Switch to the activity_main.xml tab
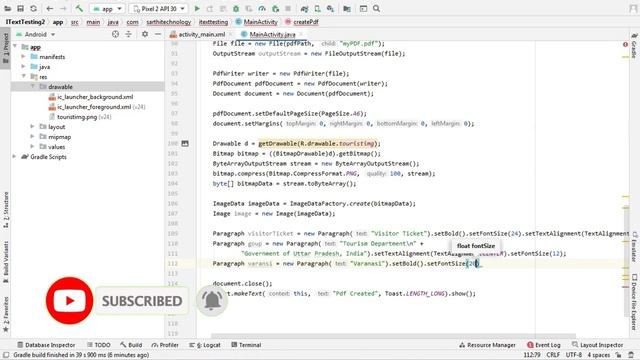This screenshot has height=360, width=640. (202, 35)
